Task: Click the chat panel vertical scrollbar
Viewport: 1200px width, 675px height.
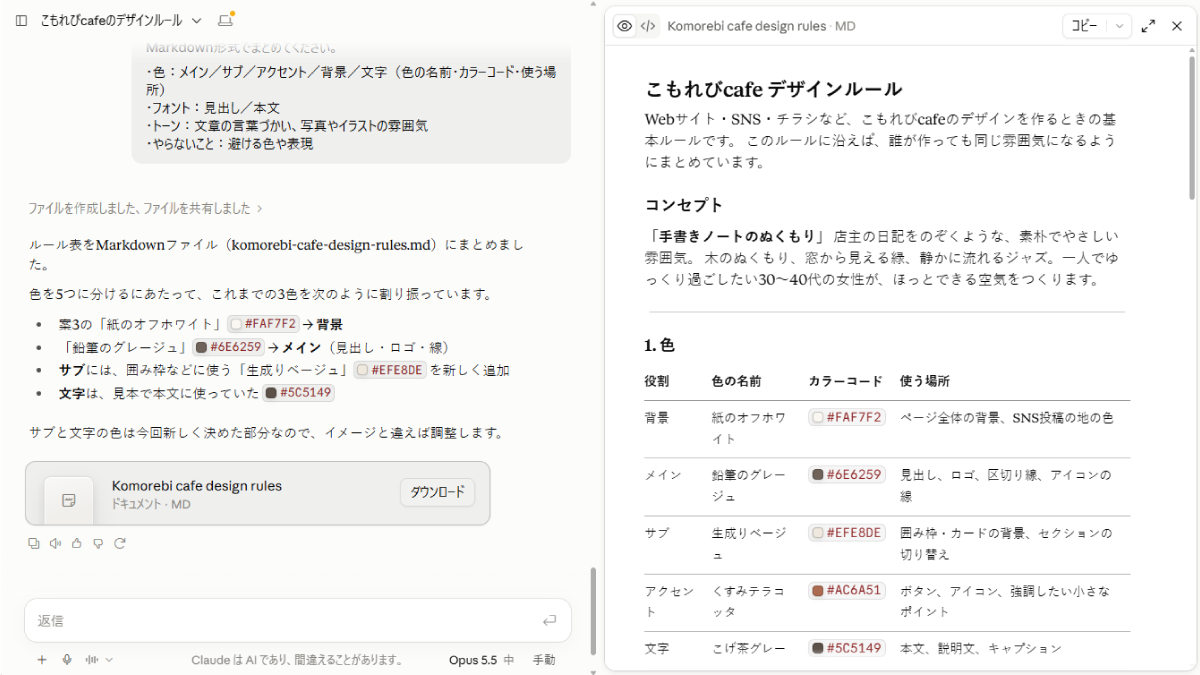Action: click(x=593, y=610)
